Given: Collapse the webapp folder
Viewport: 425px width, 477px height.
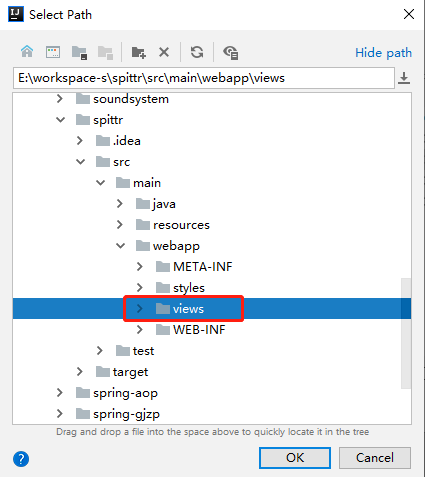Looking at the screenshot, I should pyautogui.click(x=120, y=246).
